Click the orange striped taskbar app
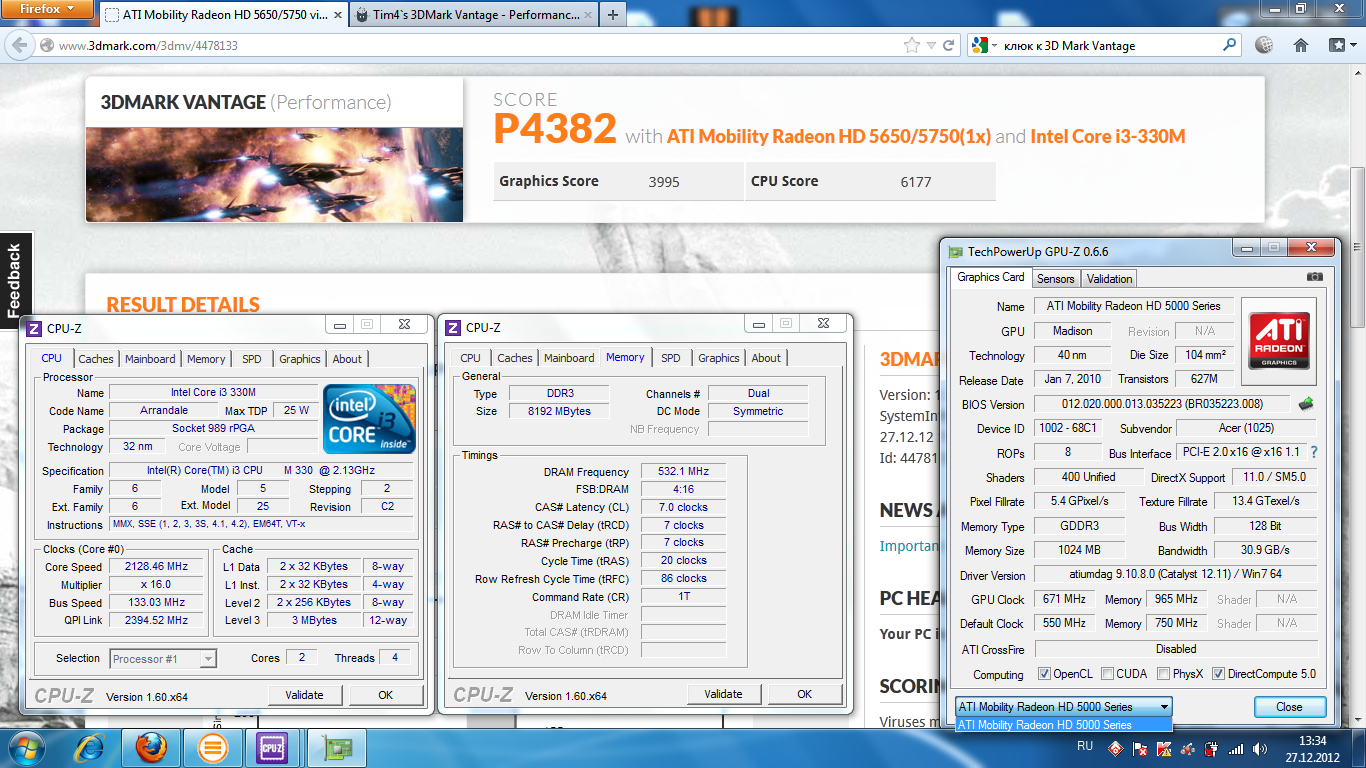Viewport: 1366px width, 768px height. 212,747
